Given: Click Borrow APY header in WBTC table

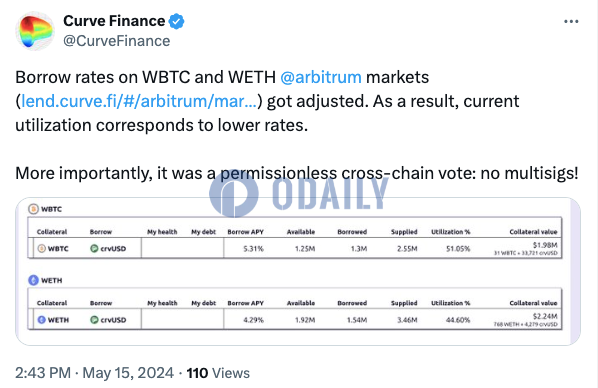Looking at the screenshot, I should [x=246, y=232].
